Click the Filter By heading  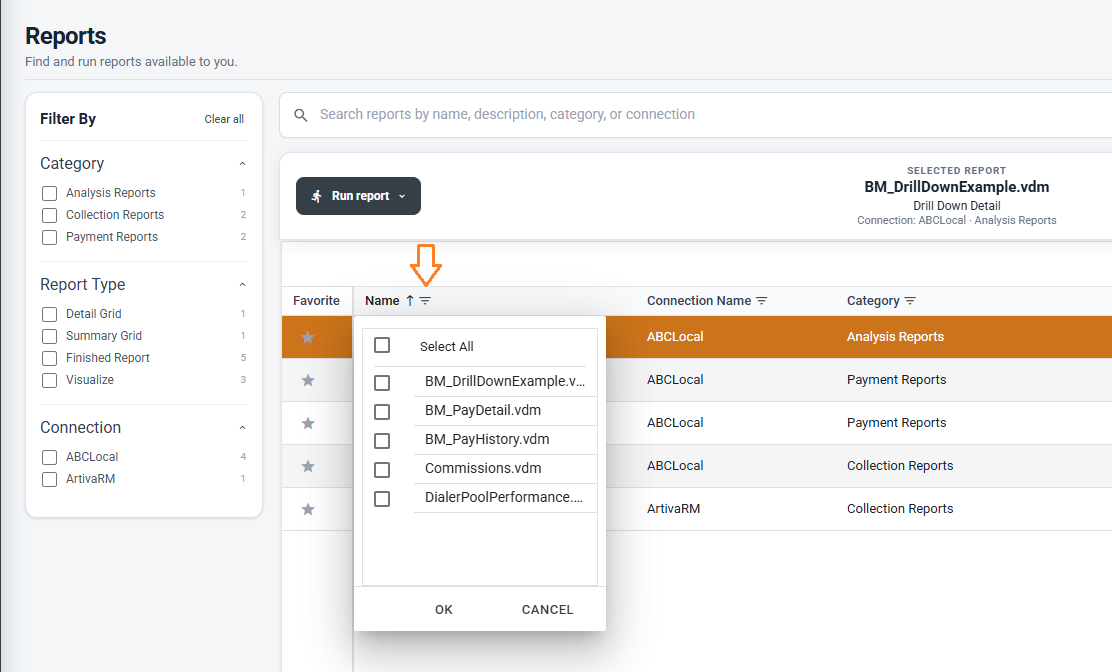point(68,119)
